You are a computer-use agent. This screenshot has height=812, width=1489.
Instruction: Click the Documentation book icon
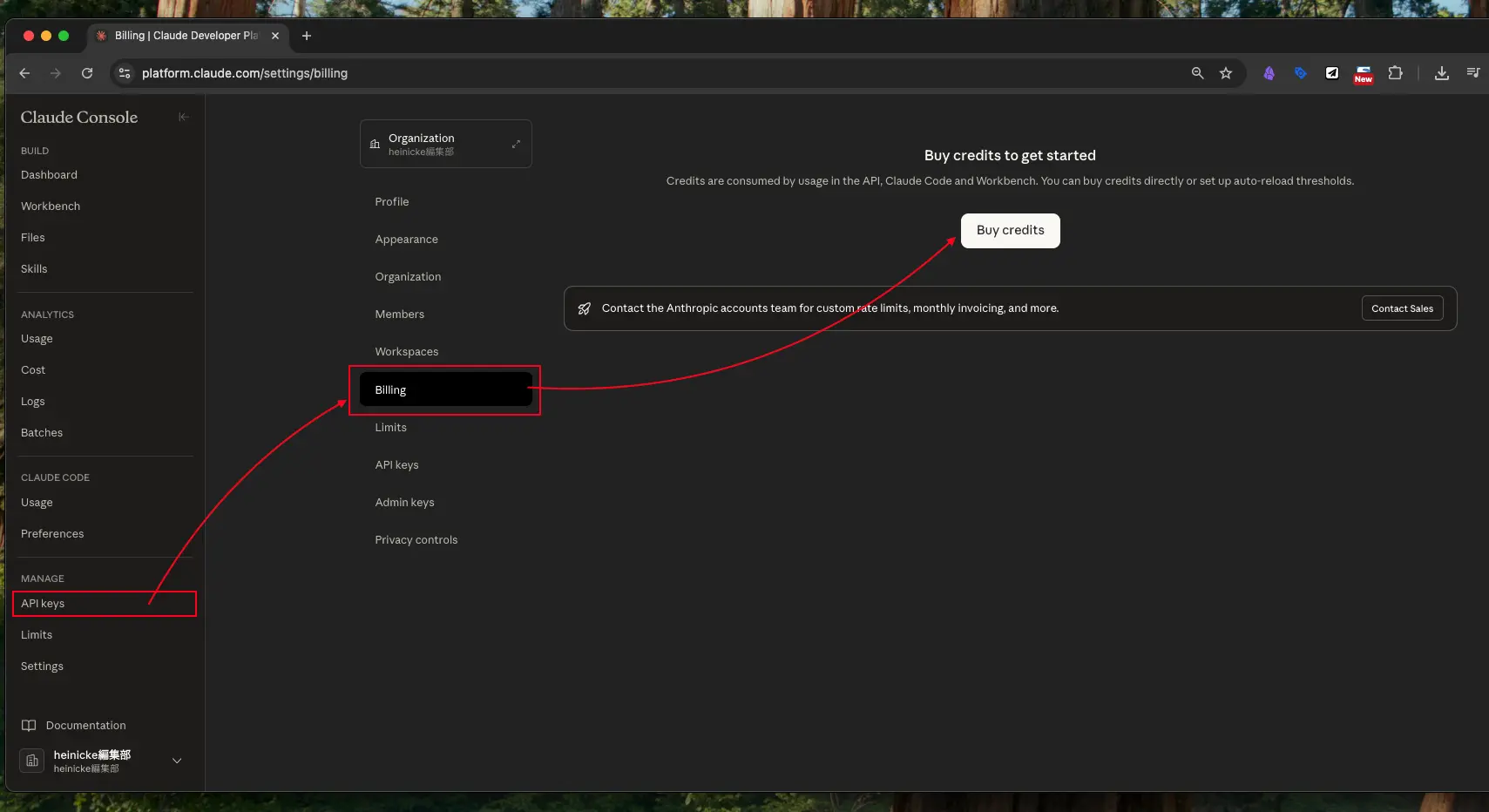coord(29,726)
